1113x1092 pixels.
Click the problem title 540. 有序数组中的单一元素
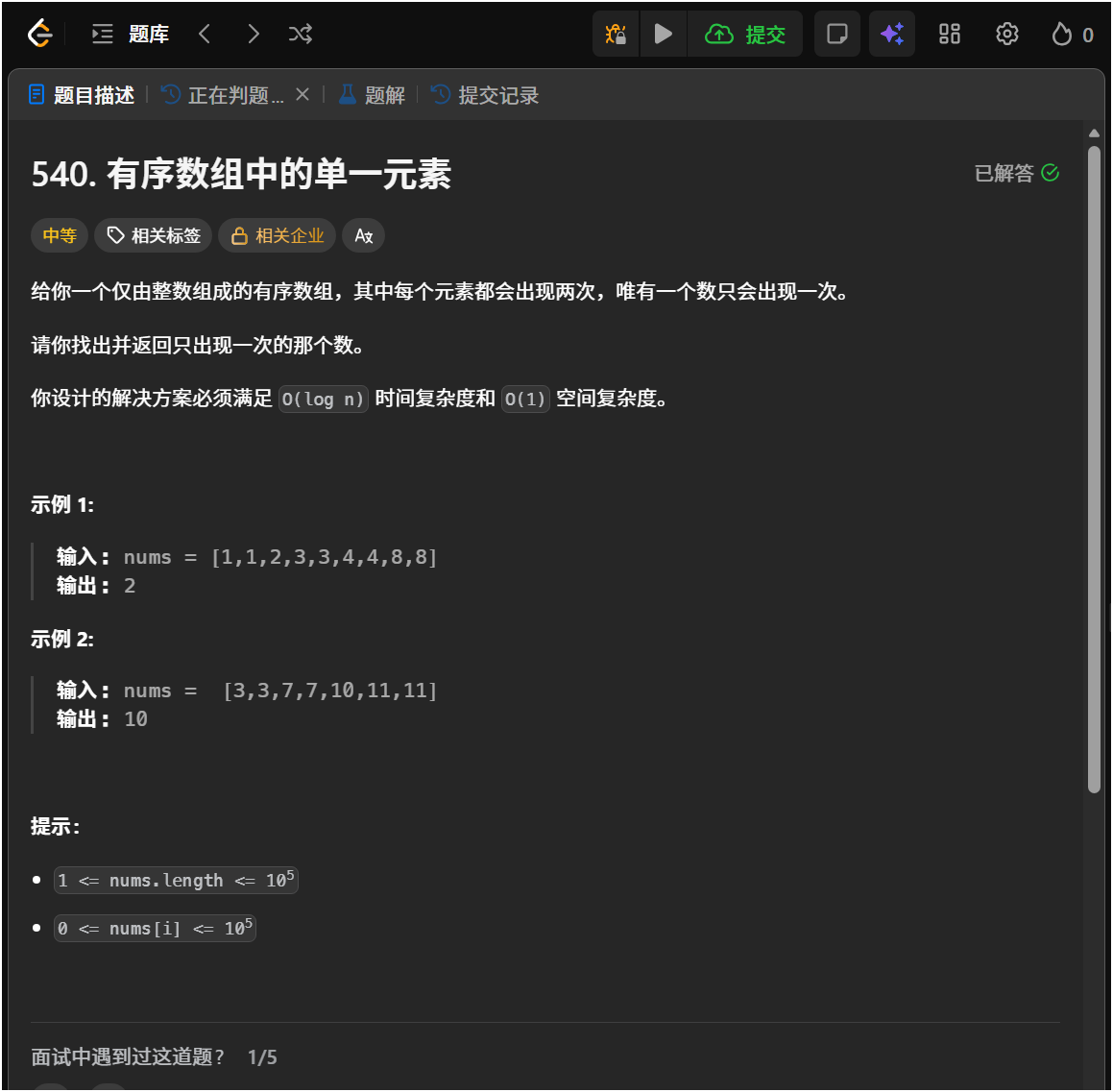241,174
